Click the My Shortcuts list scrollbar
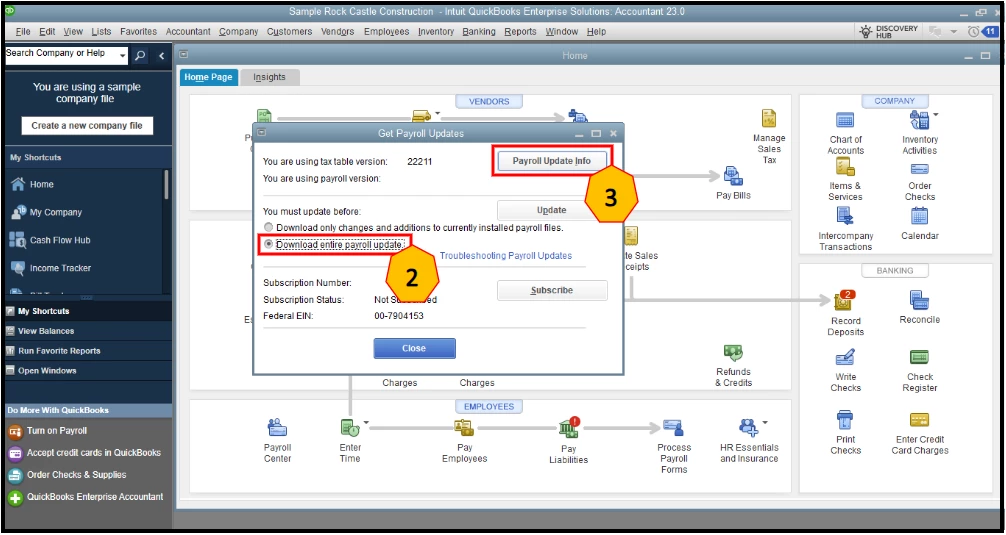1006x535 pixels. [167, 185]
